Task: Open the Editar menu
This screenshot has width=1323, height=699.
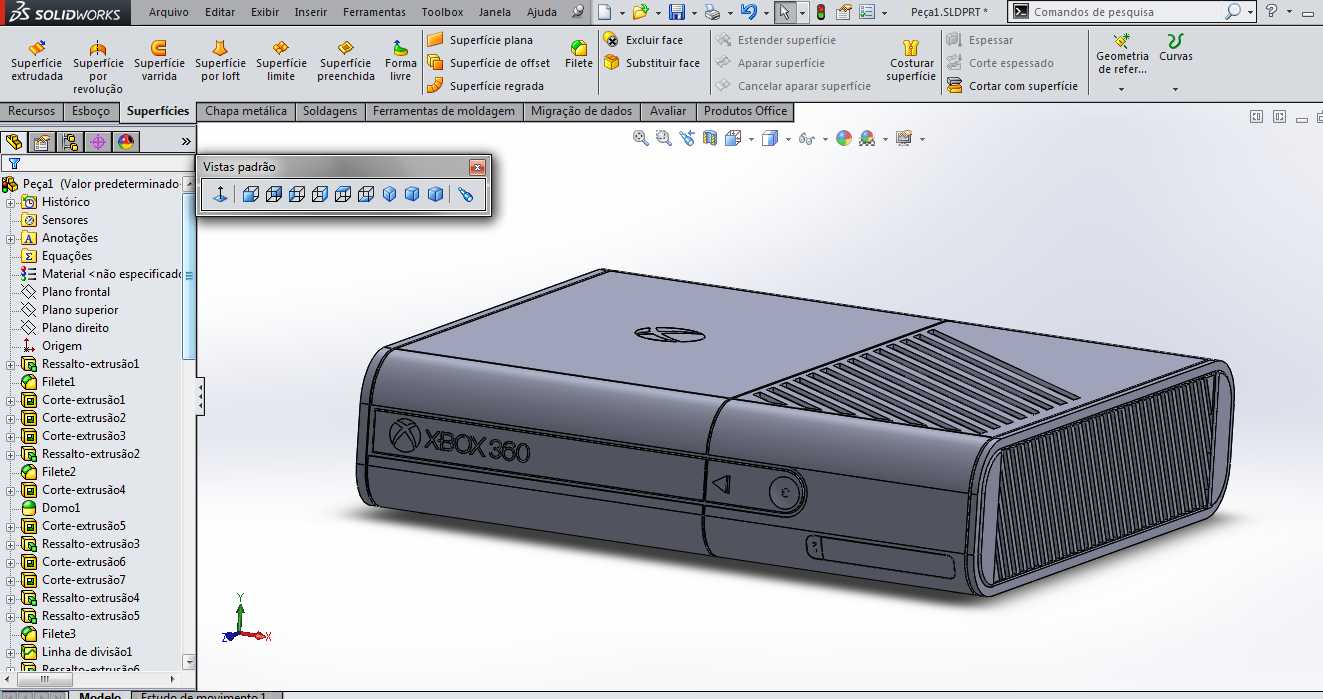Action: 220,12
